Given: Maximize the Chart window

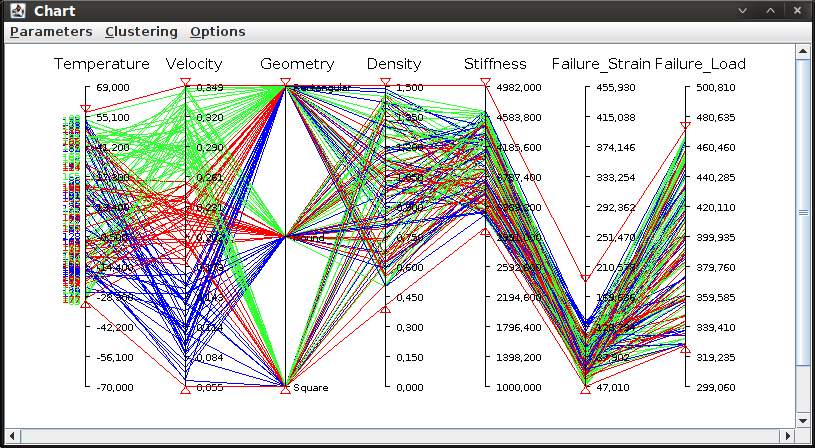Looking at the screenshot, I should point(770,10).
